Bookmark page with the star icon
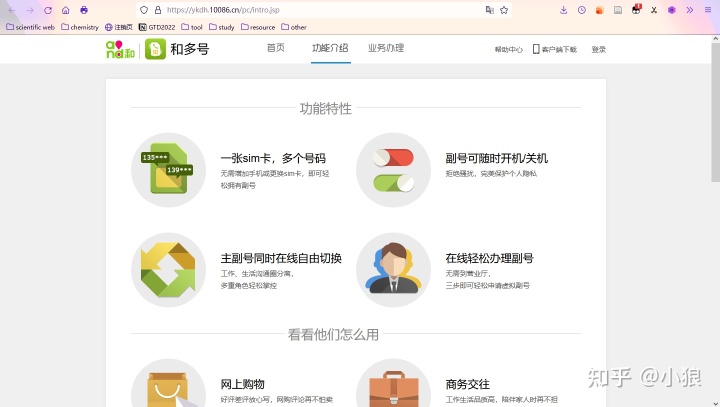This screenshot has height=407, width=720. [x=504, y=10]
